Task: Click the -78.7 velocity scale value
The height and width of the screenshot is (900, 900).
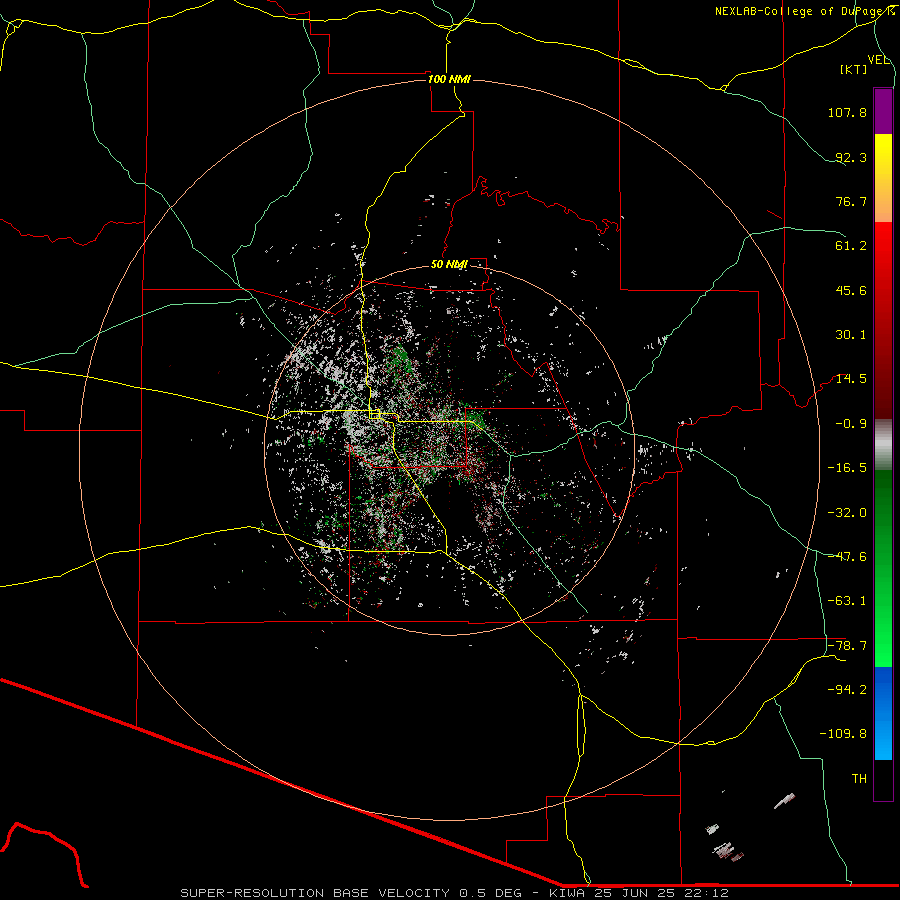Action: coord(847,646)
